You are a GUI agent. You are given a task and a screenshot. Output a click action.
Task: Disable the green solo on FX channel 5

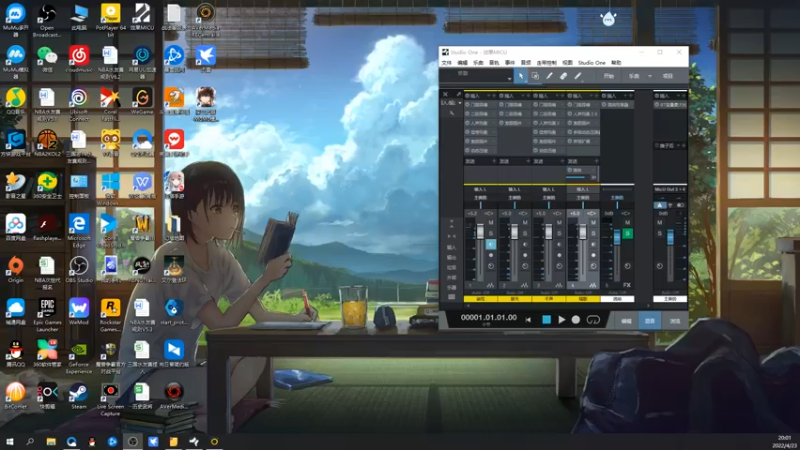(628, 234)
